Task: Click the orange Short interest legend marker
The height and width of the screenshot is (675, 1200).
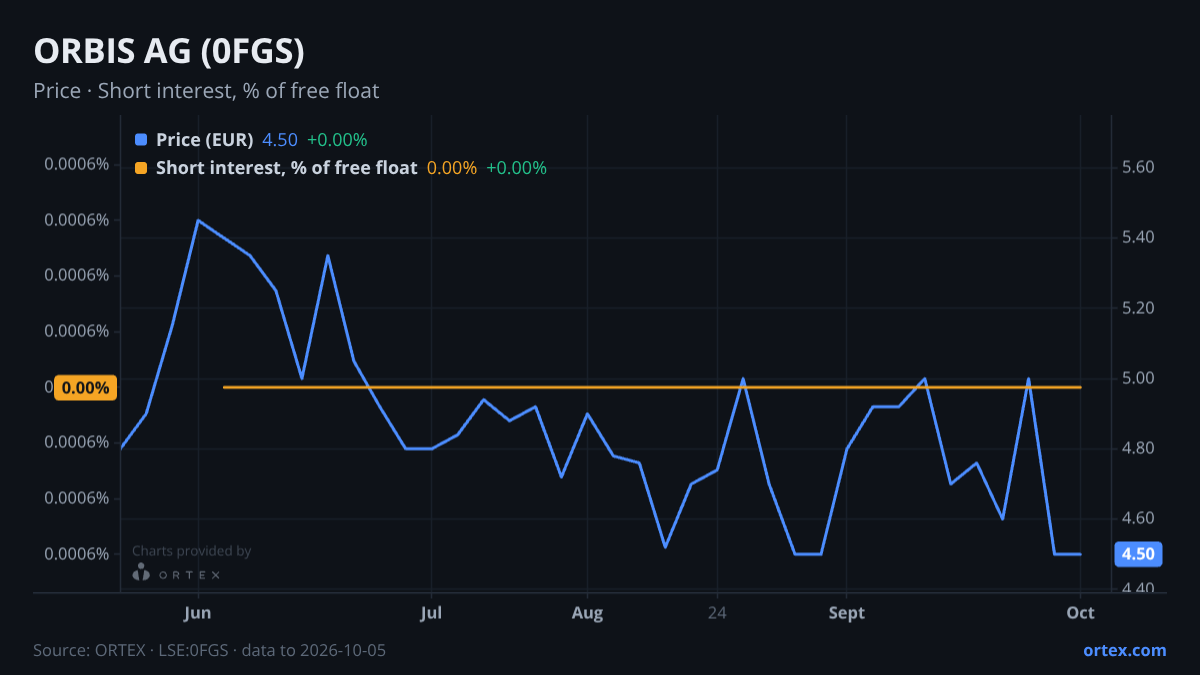Action: point(141,168)
